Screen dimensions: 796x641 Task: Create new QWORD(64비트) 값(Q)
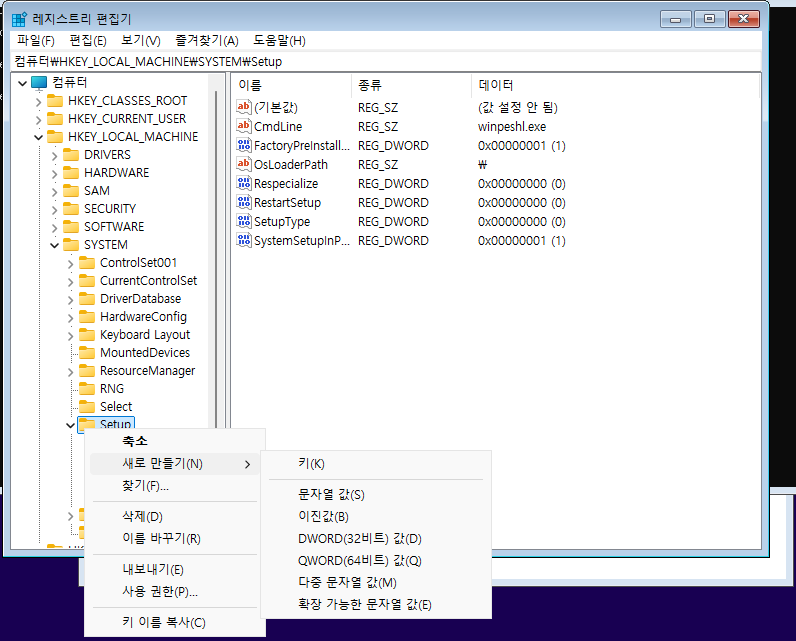click(x=376, y=561)
